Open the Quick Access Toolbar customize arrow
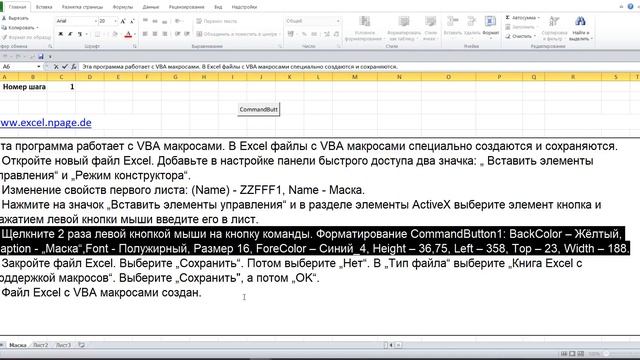640x360 pixels. [50, 57]
